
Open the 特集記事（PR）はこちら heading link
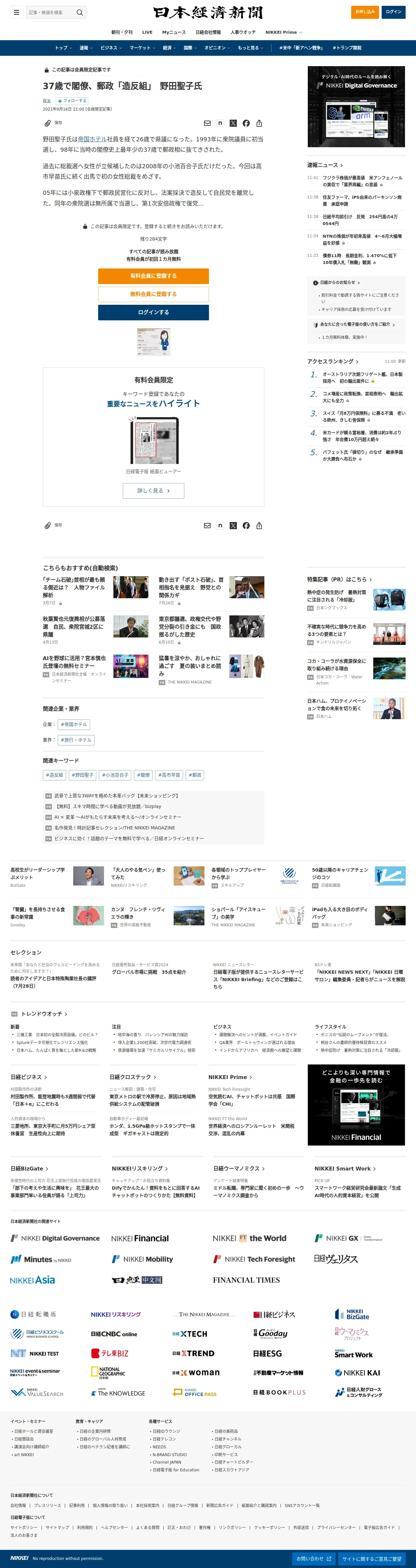(x=339, y=579)
